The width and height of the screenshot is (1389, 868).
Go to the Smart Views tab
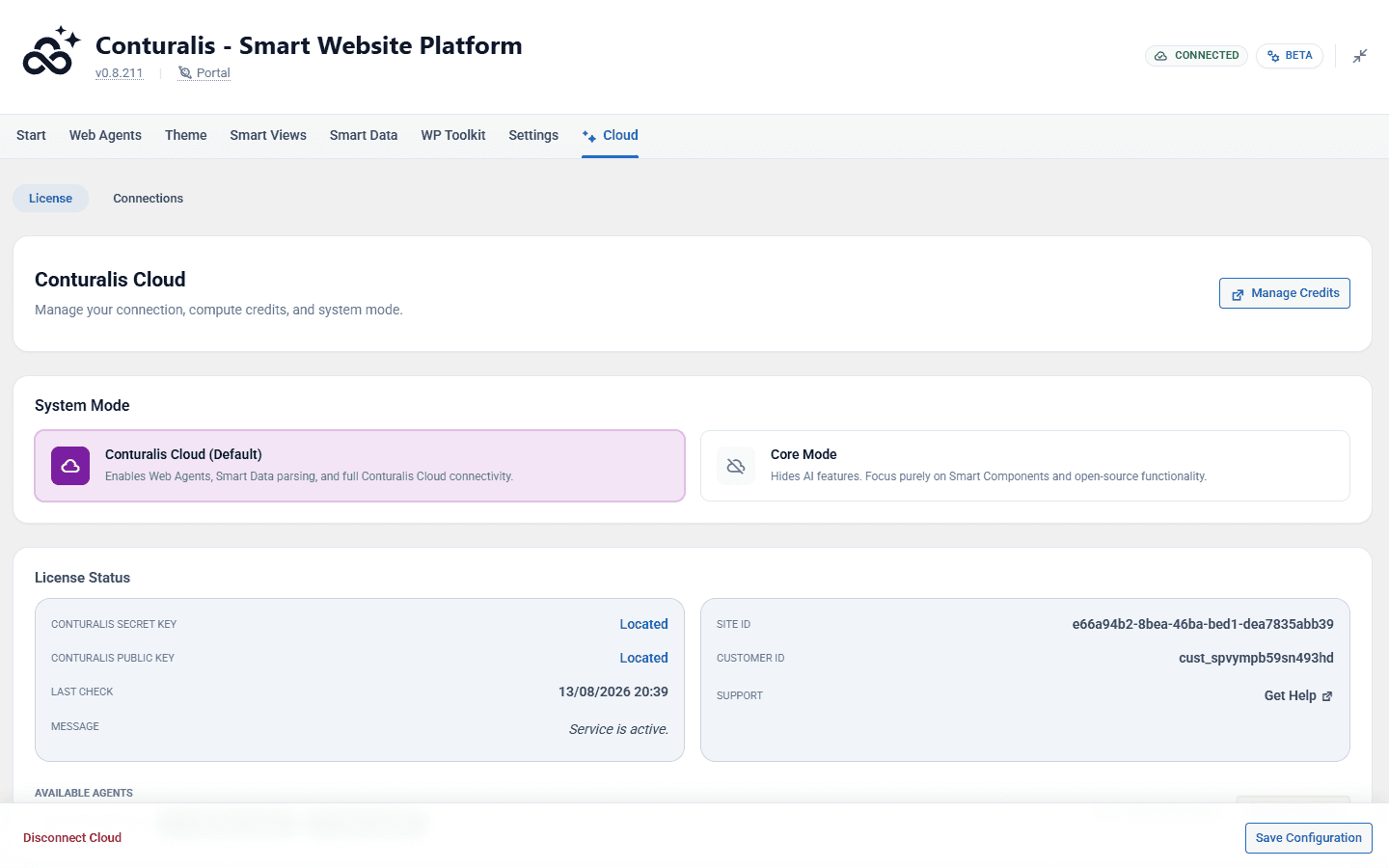pyautogui.click(x=268, y=135)
